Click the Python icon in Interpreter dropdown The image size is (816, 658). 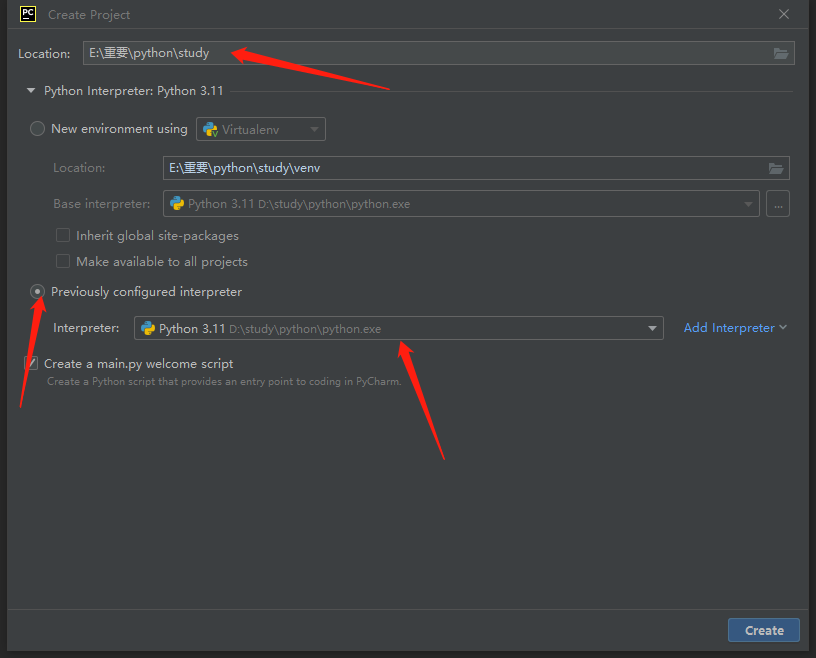click(148, 328)
